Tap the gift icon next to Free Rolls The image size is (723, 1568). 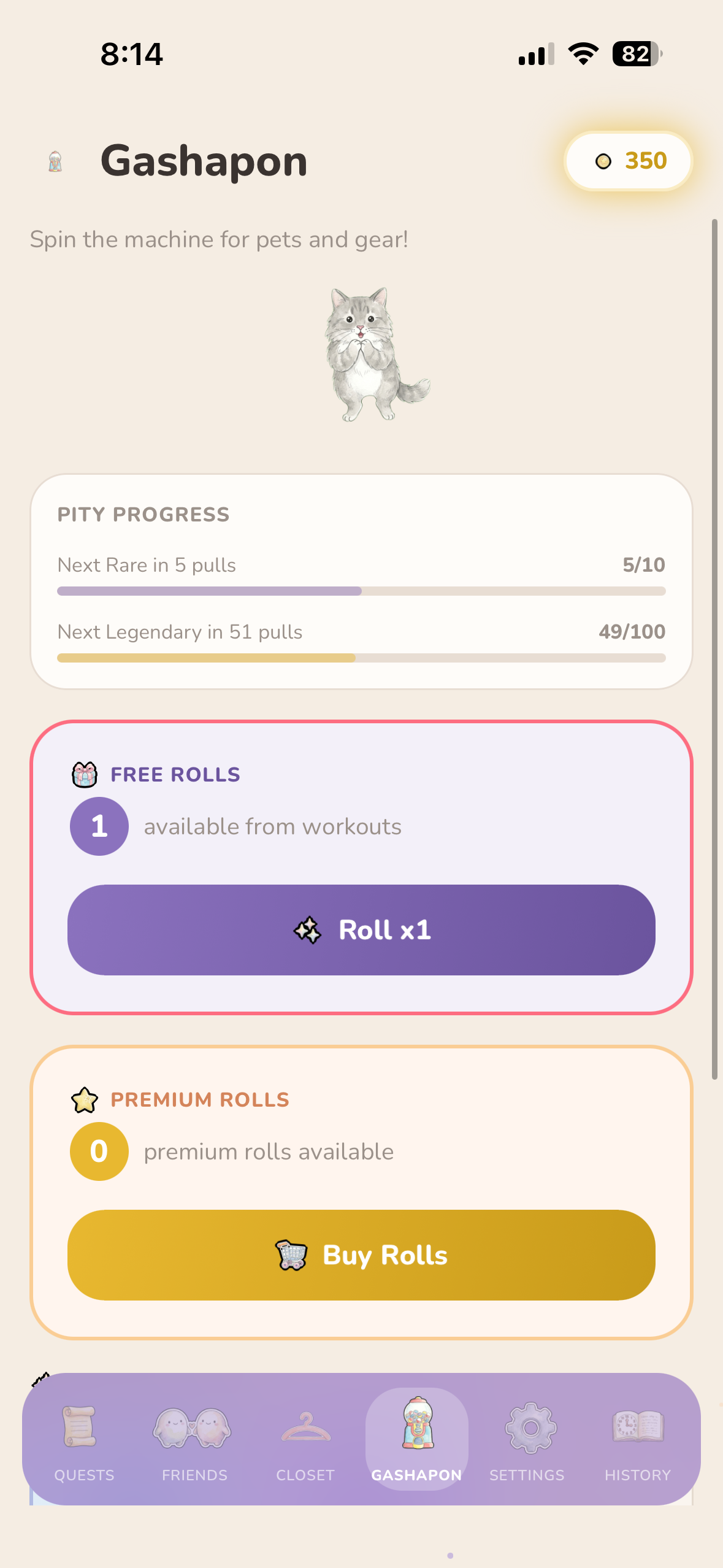click(x=85, y=775)
